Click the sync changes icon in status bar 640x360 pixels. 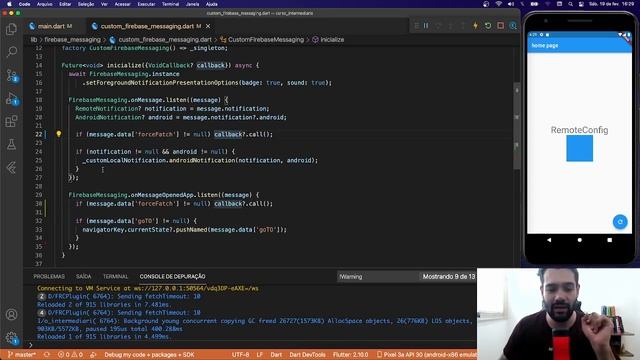coord(47,355)
